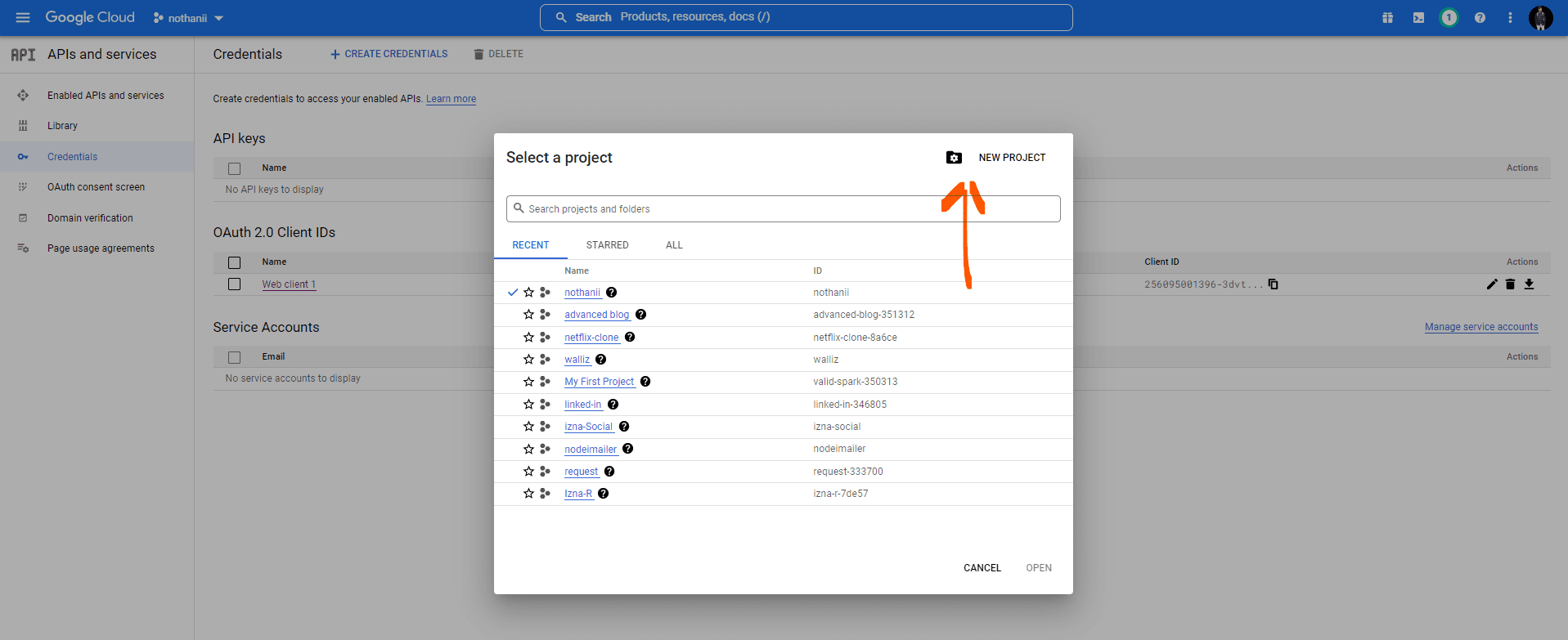Viewport: 1568px width, 640px height.
Task: Select the nodeimailer project link
Action: pyautogui.click(x=591, y=449)
